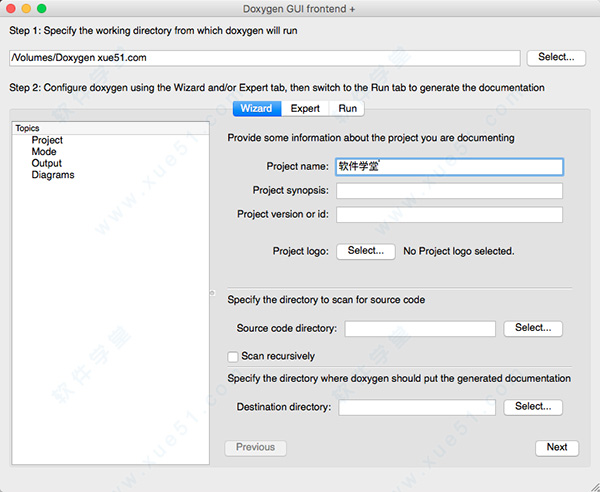
Task: Select the Project topic
Action: [x=47, y=141]
